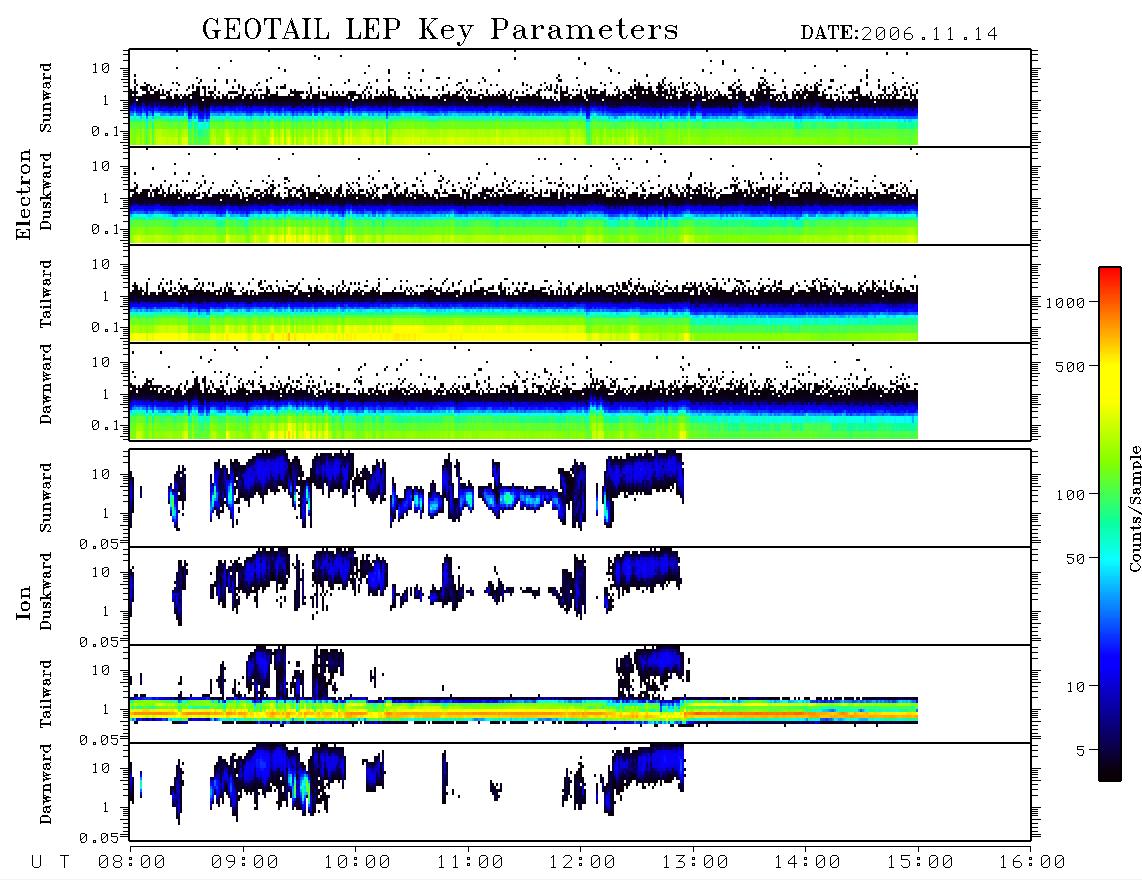Click the 14:00 time axis label
Image resolution: width=1142 pixels, height=880 pixels.
point(807,862)
